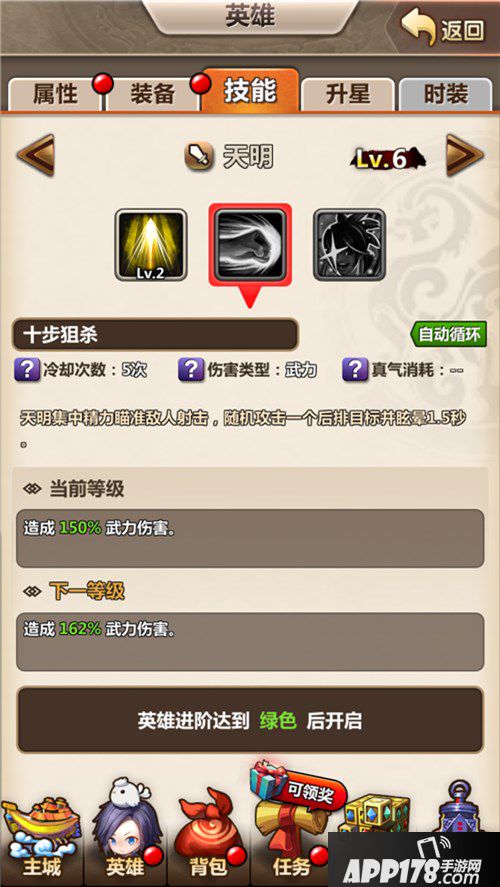
Task: Select the locked third skill icon
Action: [350, 244]
